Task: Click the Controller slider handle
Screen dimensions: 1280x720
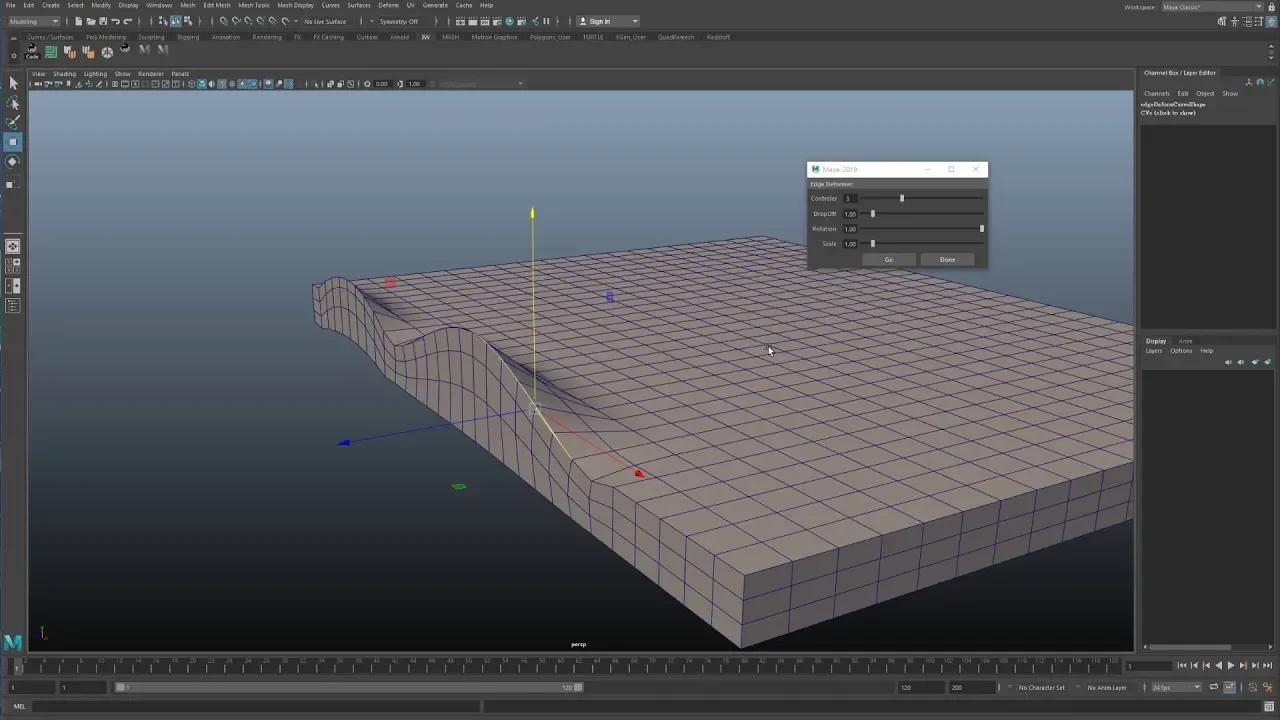Action: 902,198
